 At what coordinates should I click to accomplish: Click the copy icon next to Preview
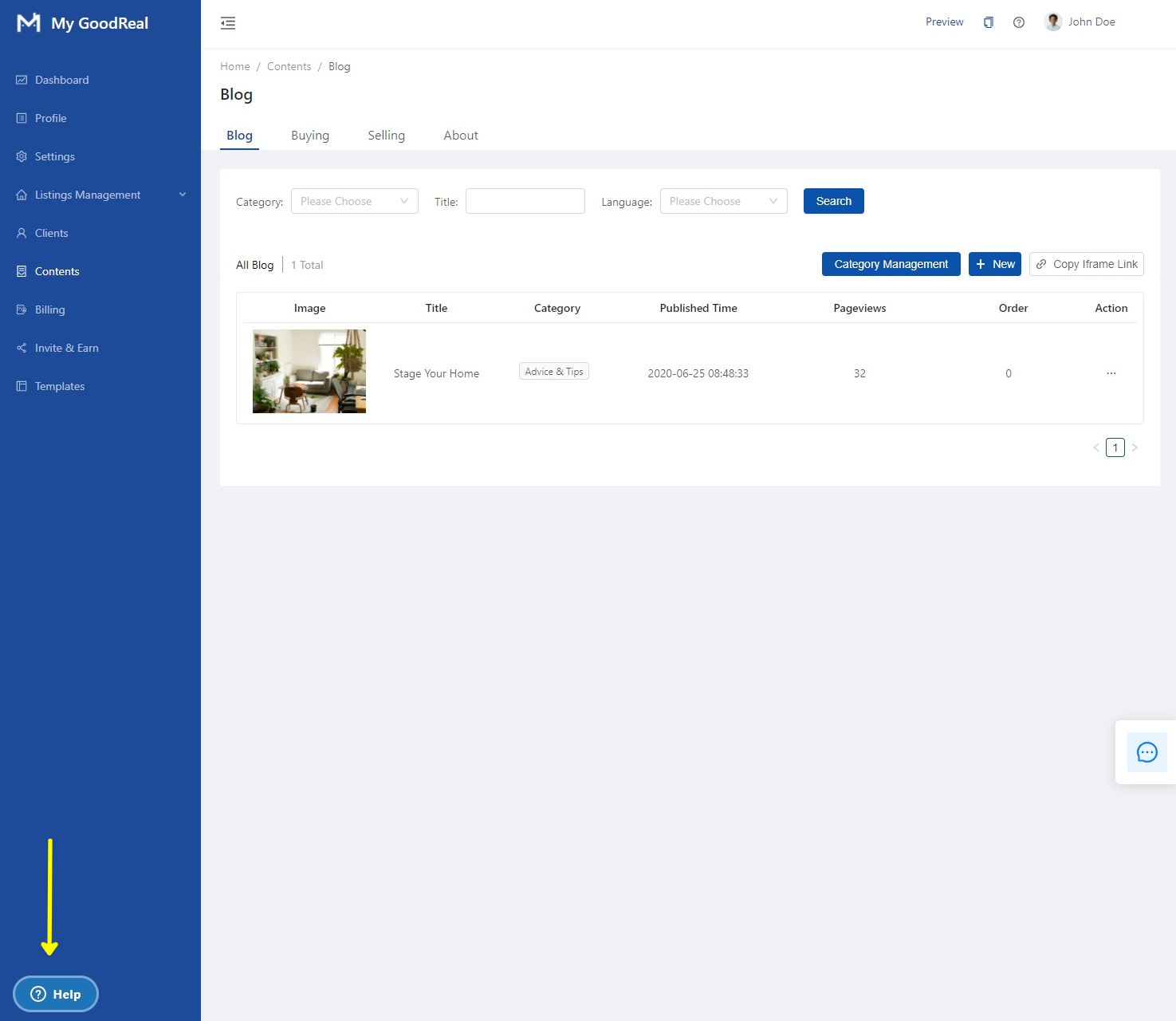pyautogui.click(x=988, y=22)
